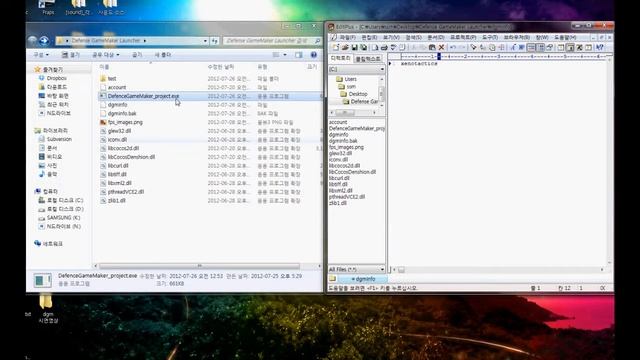Screen dimensions: 640x360
Task: Click the Print icon in EditPlus toolbar
Action: (x=384, y=48)
